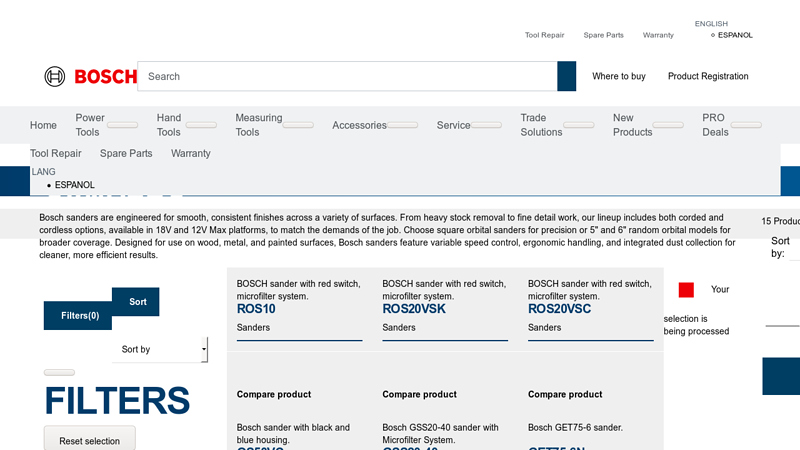Open the Product Registration link
This screenshot has width=800, height=450.
pos(707,76)
